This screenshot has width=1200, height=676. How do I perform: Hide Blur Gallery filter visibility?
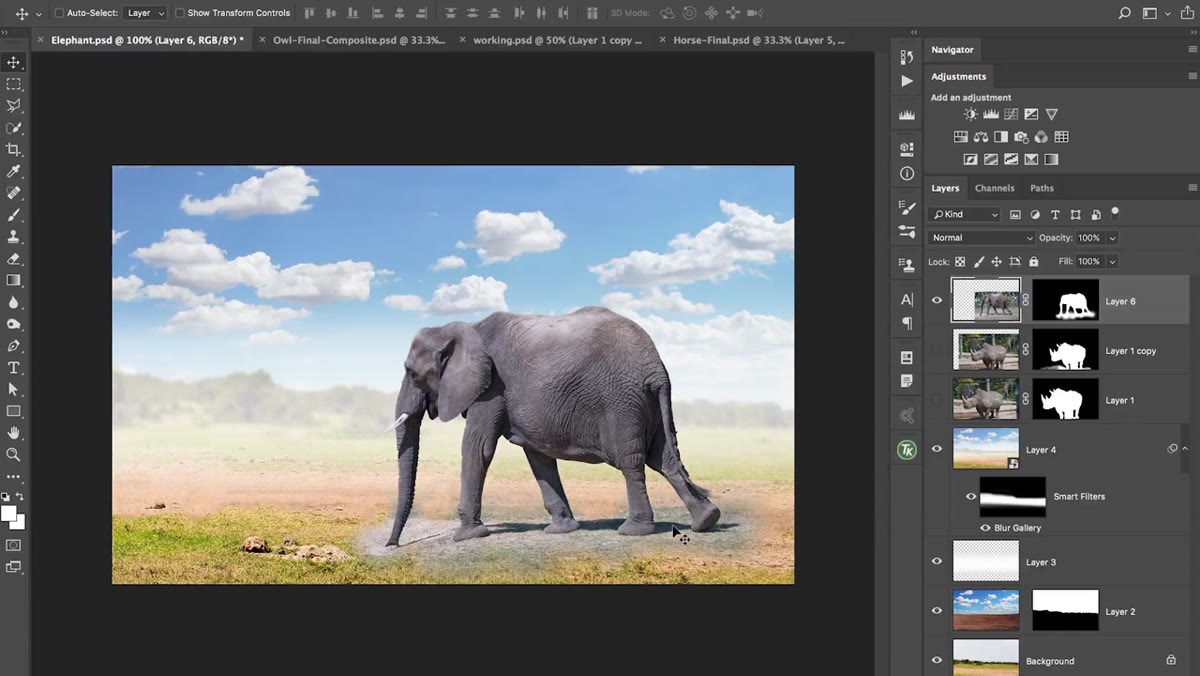985,527
